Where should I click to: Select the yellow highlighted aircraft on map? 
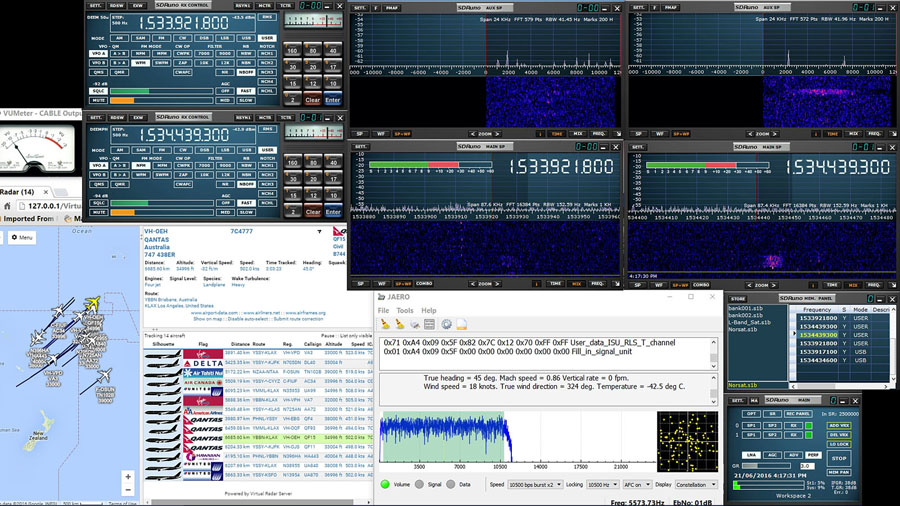pyautogui.click(x=92, y=303)
